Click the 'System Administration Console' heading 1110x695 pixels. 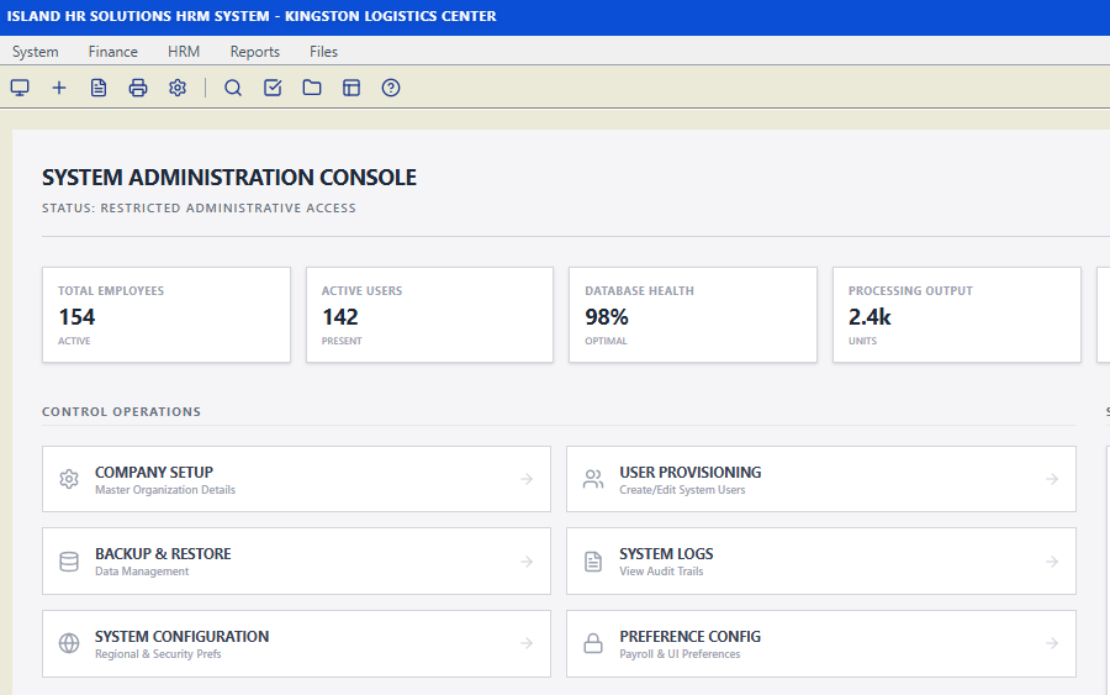229,177
